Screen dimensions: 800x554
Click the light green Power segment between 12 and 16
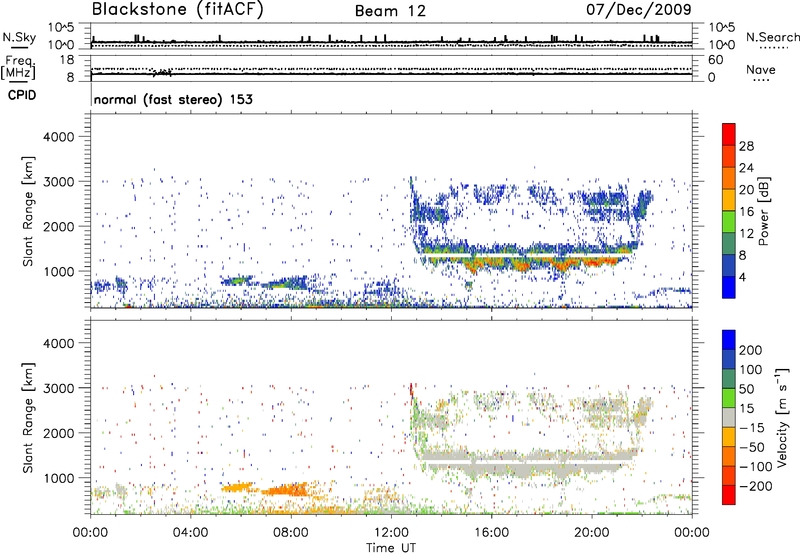[729, 221]
